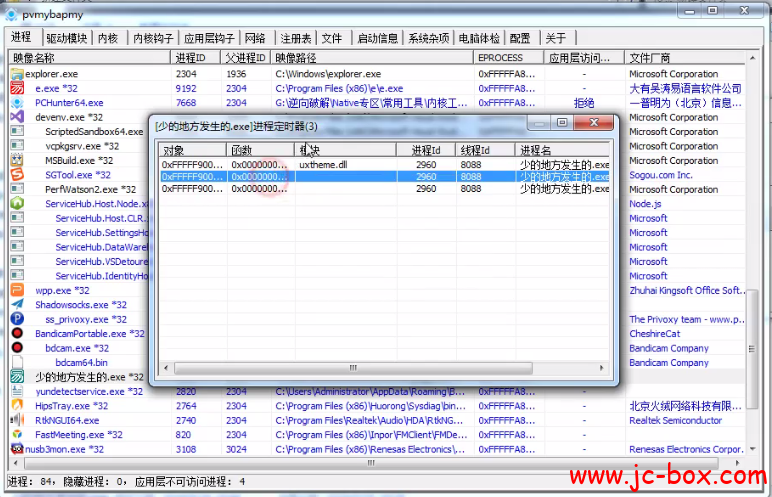Sort timers by 进程名 column header
This screenshot has height=497, width=772.
(562, 150)
